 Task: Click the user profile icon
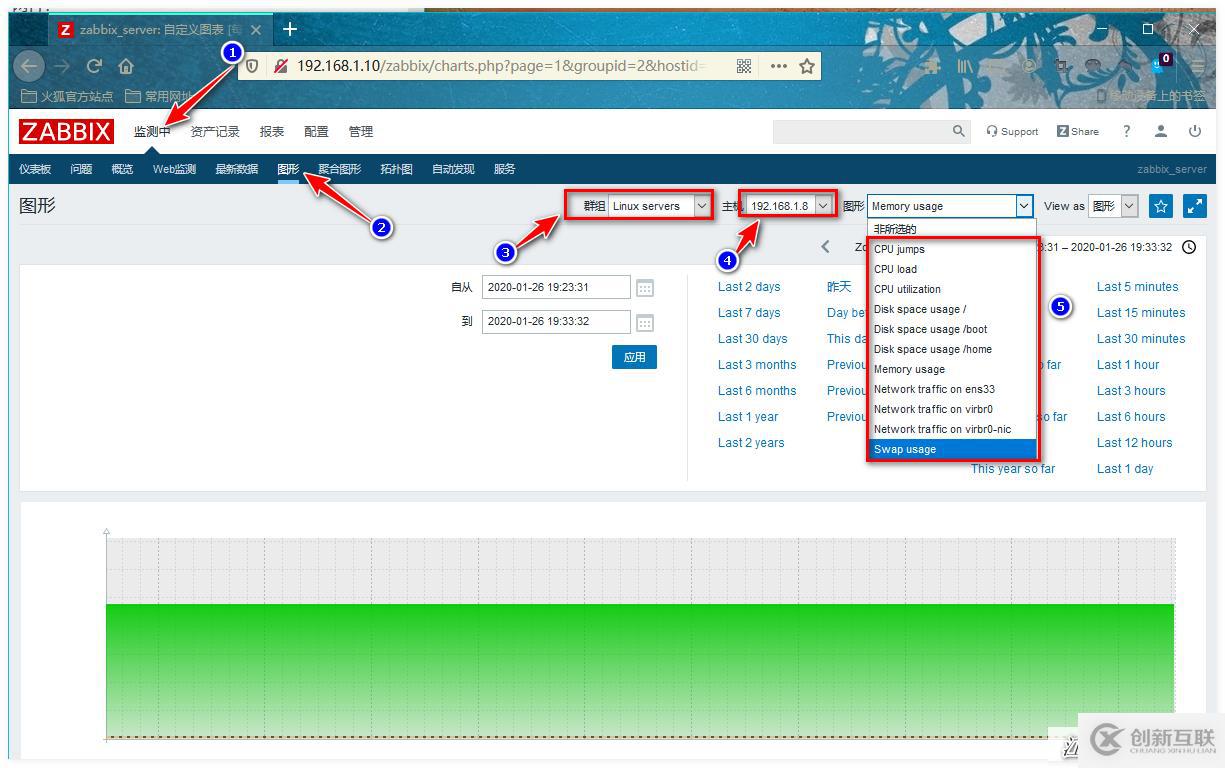tap(1161, 131)
